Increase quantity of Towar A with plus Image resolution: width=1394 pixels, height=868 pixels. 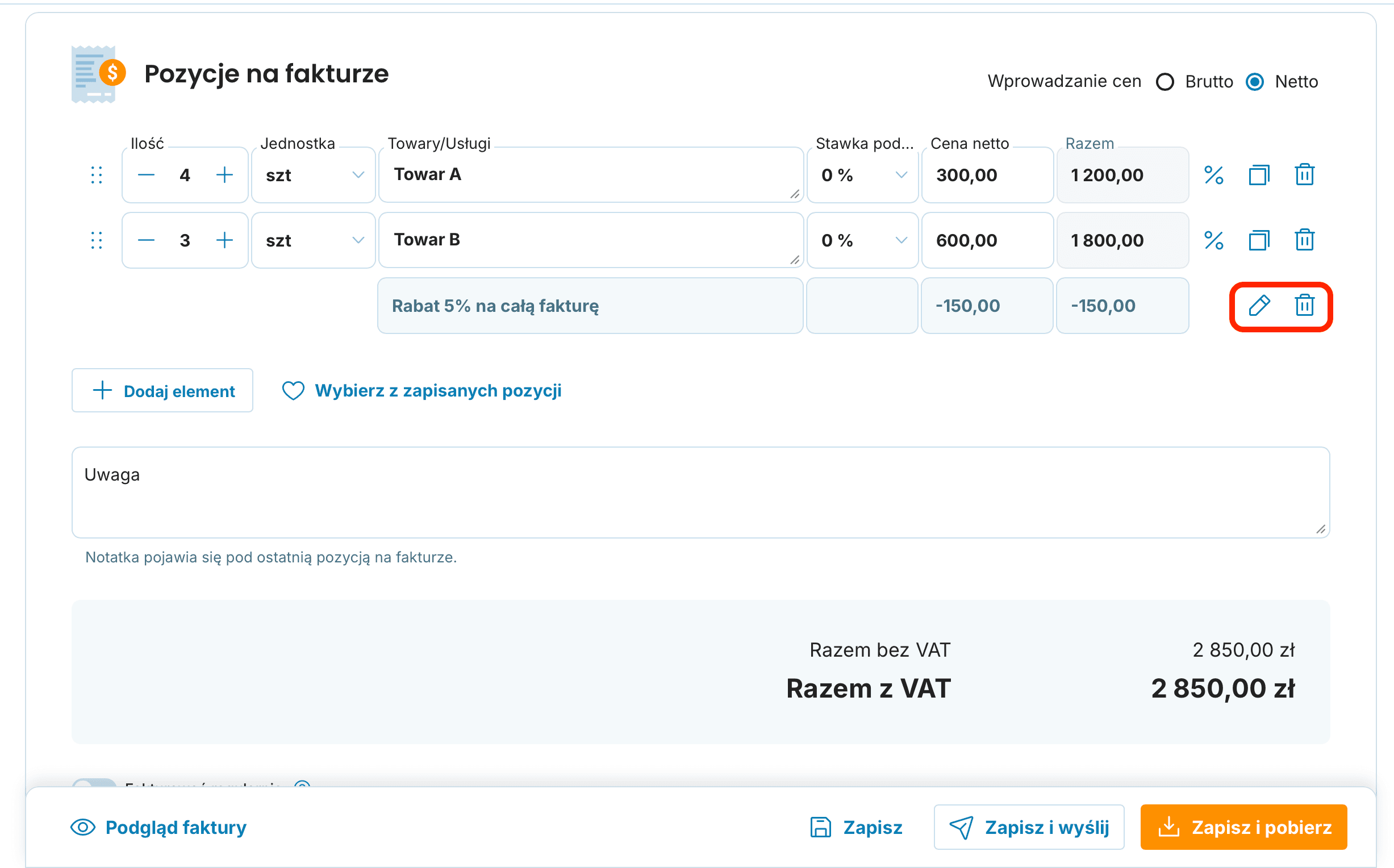[224, 174]
